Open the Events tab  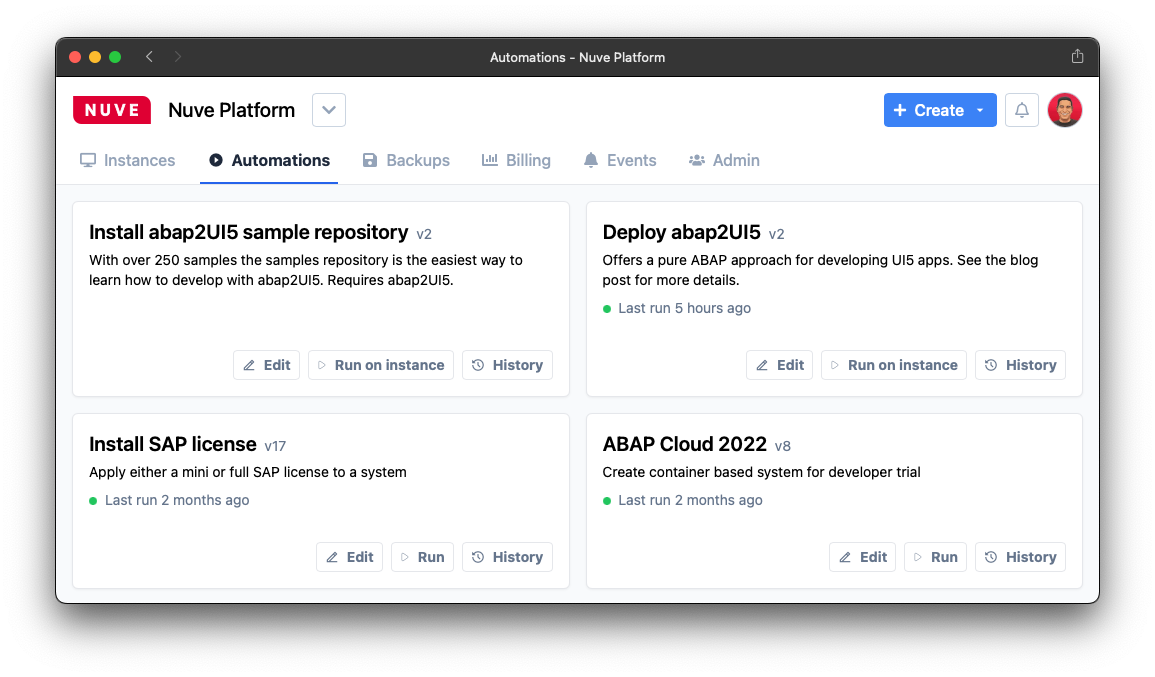click(x=619, y=160)
